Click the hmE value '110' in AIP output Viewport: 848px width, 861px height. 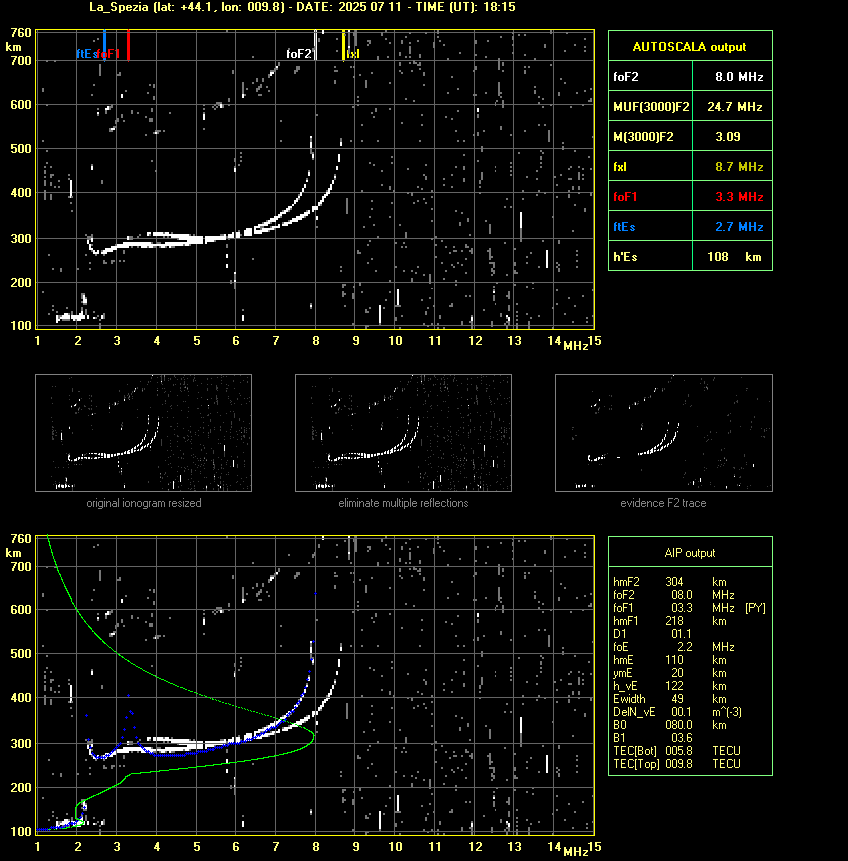[x=674, y=660]
